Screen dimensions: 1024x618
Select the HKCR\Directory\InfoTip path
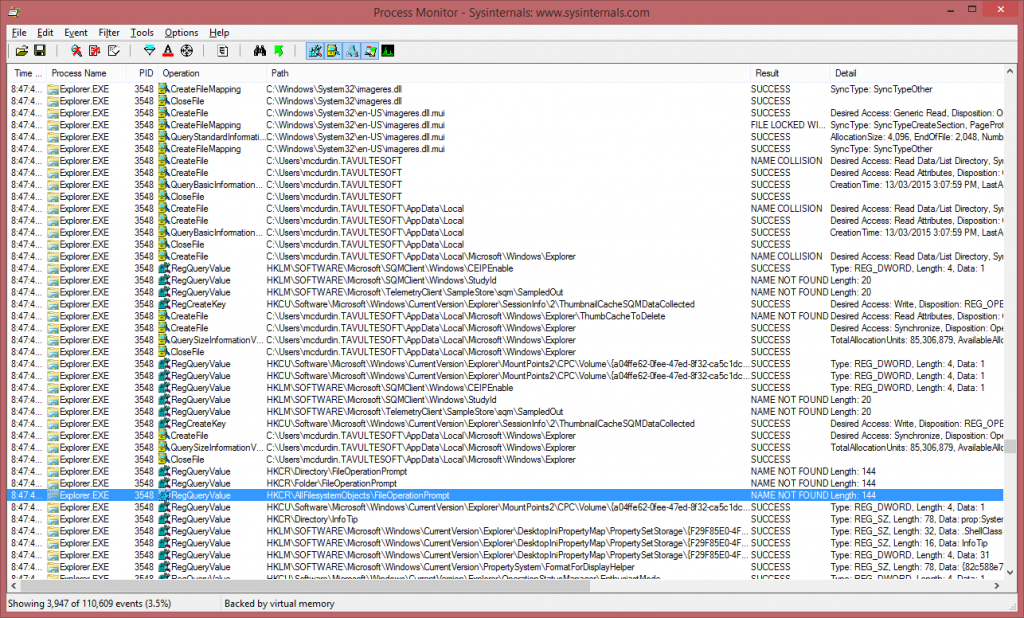312,519
